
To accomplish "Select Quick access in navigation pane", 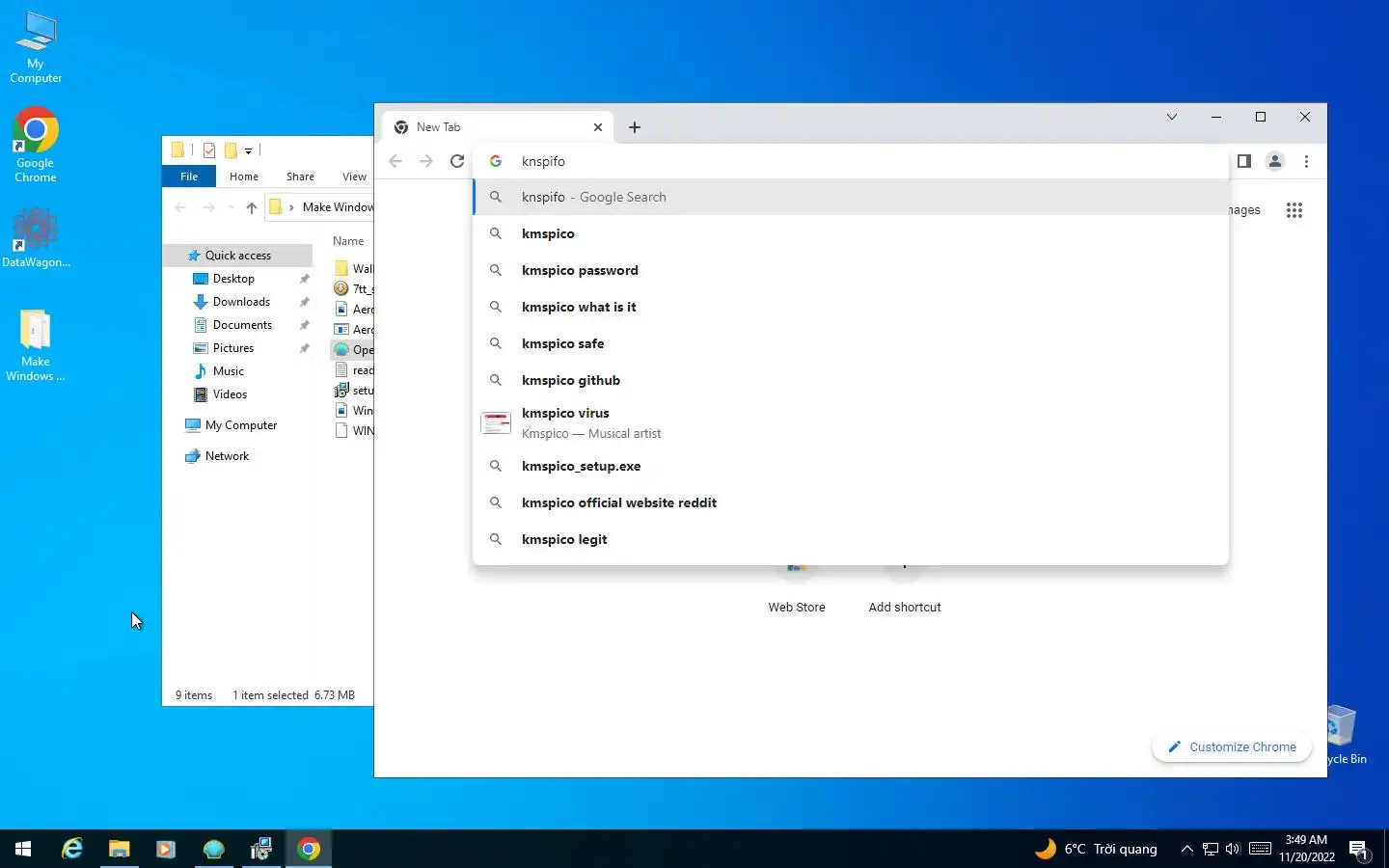I will [238, 256].
